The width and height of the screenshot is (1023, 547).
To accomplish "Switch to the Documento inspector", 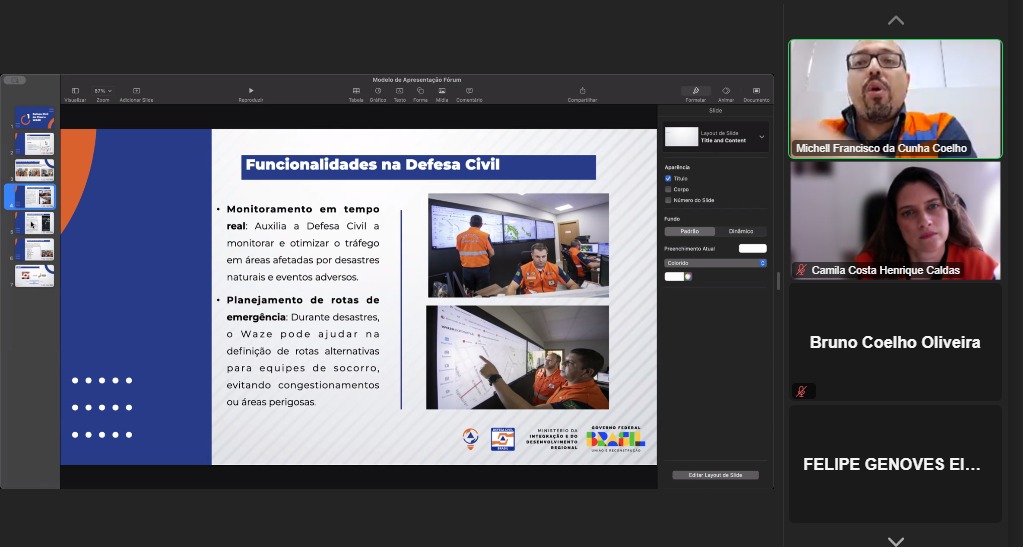I will 756,95.
